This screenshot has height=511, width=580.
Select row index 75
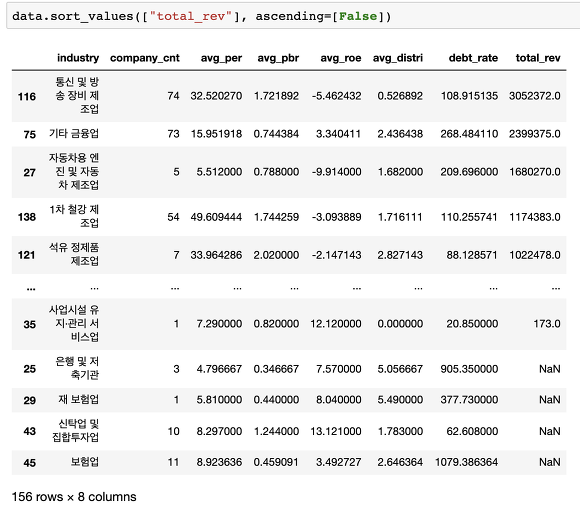coord(30,134)
